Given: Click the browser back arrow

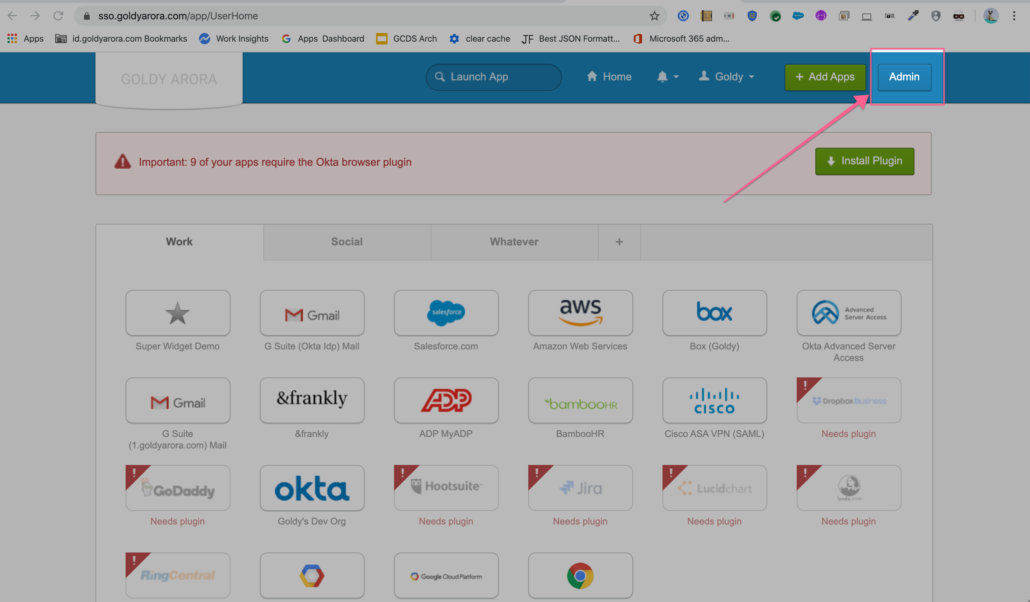Looking at the screenshot, I should pos(12,16).
